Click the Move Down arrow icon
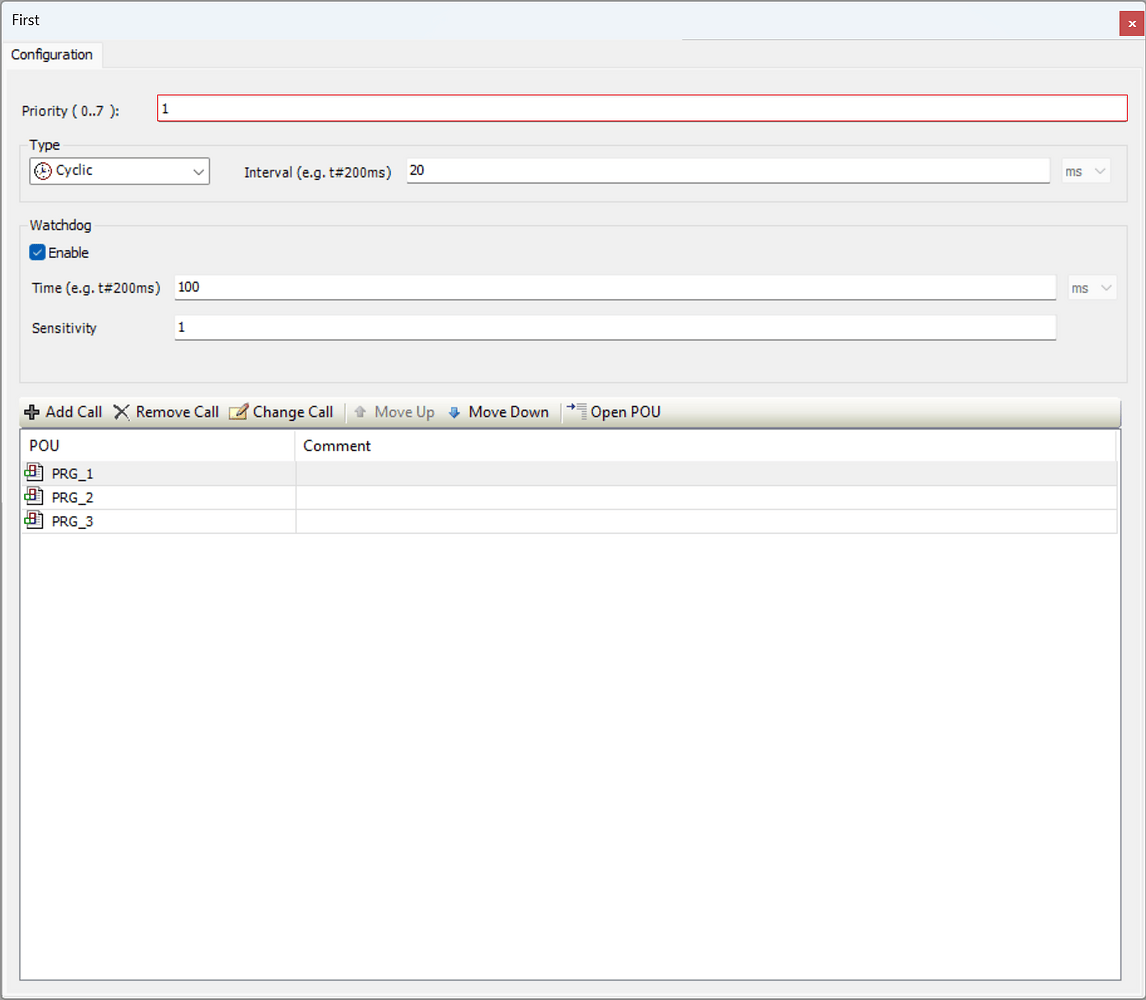Viewport: 1146px width, 1000px height. 455,411
